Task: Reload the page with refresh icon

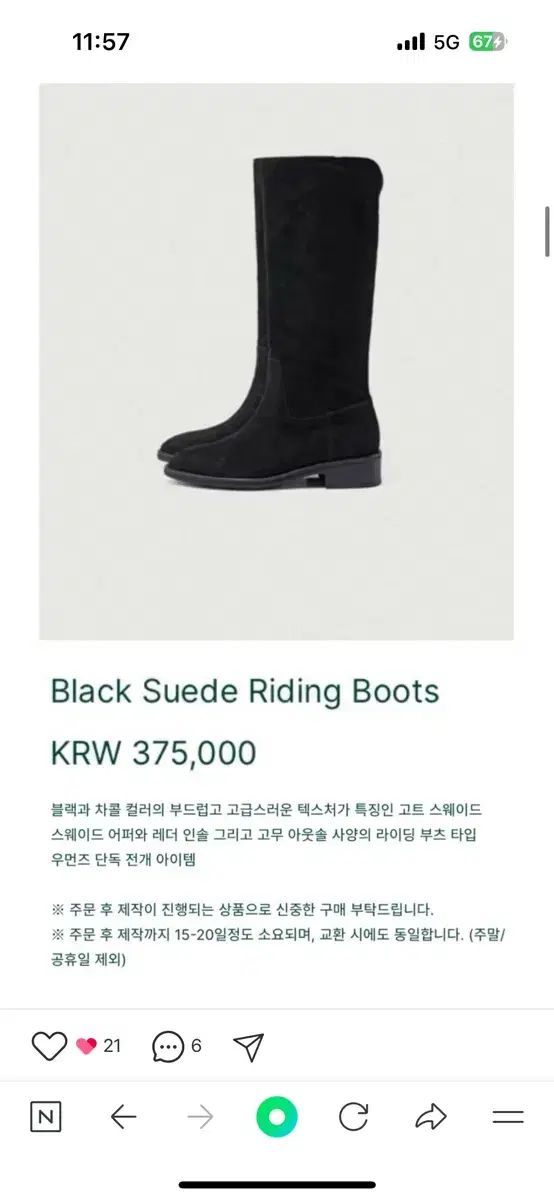Action: click(x=354, y=1117)
